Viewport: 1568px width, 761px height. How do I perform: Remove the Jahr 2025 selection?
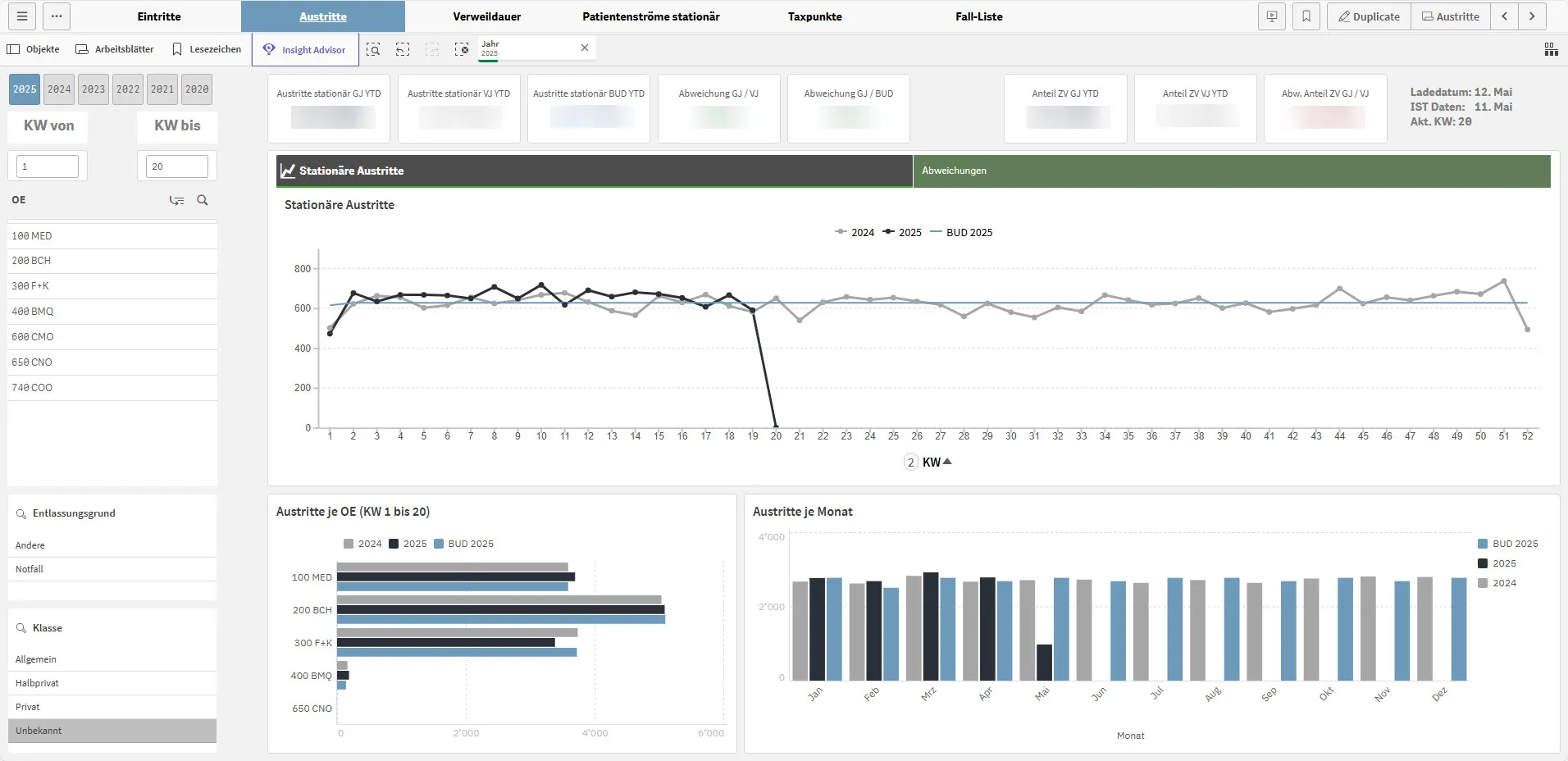[x=585, y=48]
